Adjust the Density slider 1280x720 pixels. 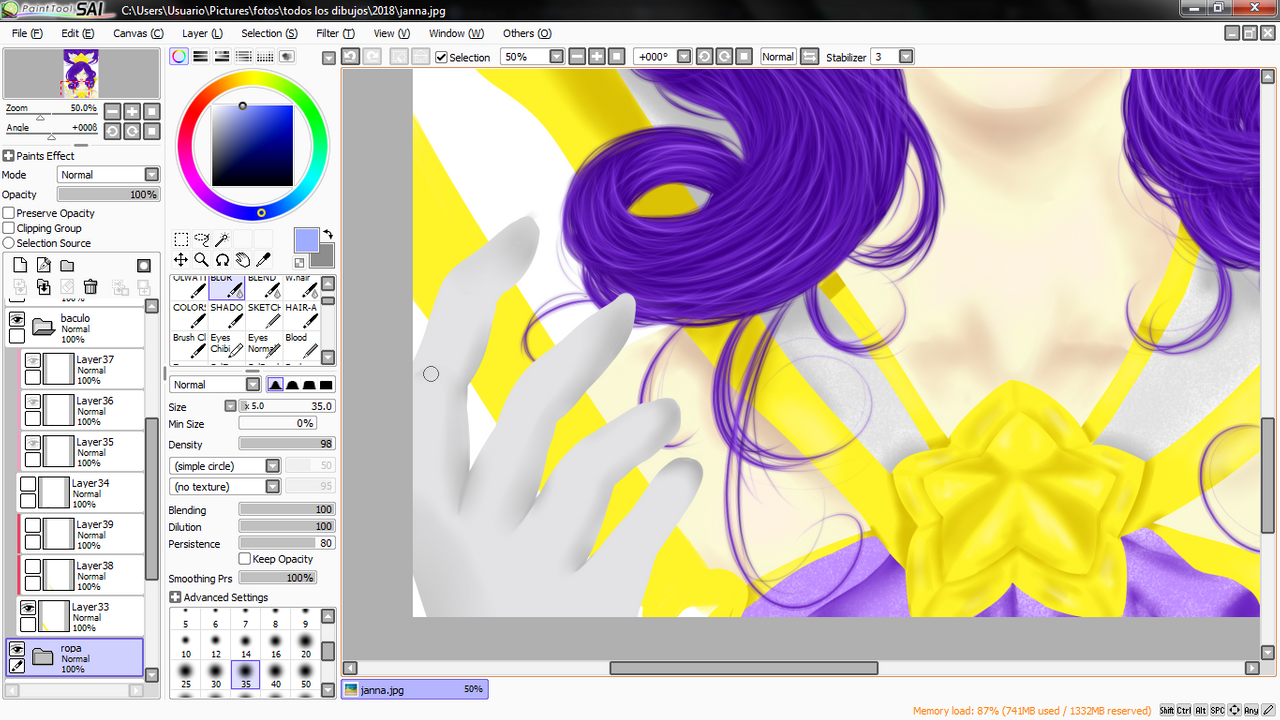pos(287,444)
